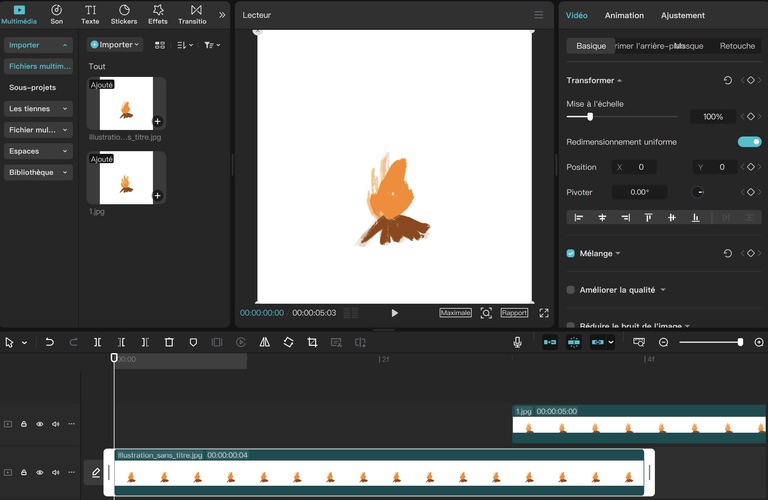The height and width of the screenshot is (500, 768).
Task: Toggle Redimensionnement uniforme switch
Action: tap(749, 142)
